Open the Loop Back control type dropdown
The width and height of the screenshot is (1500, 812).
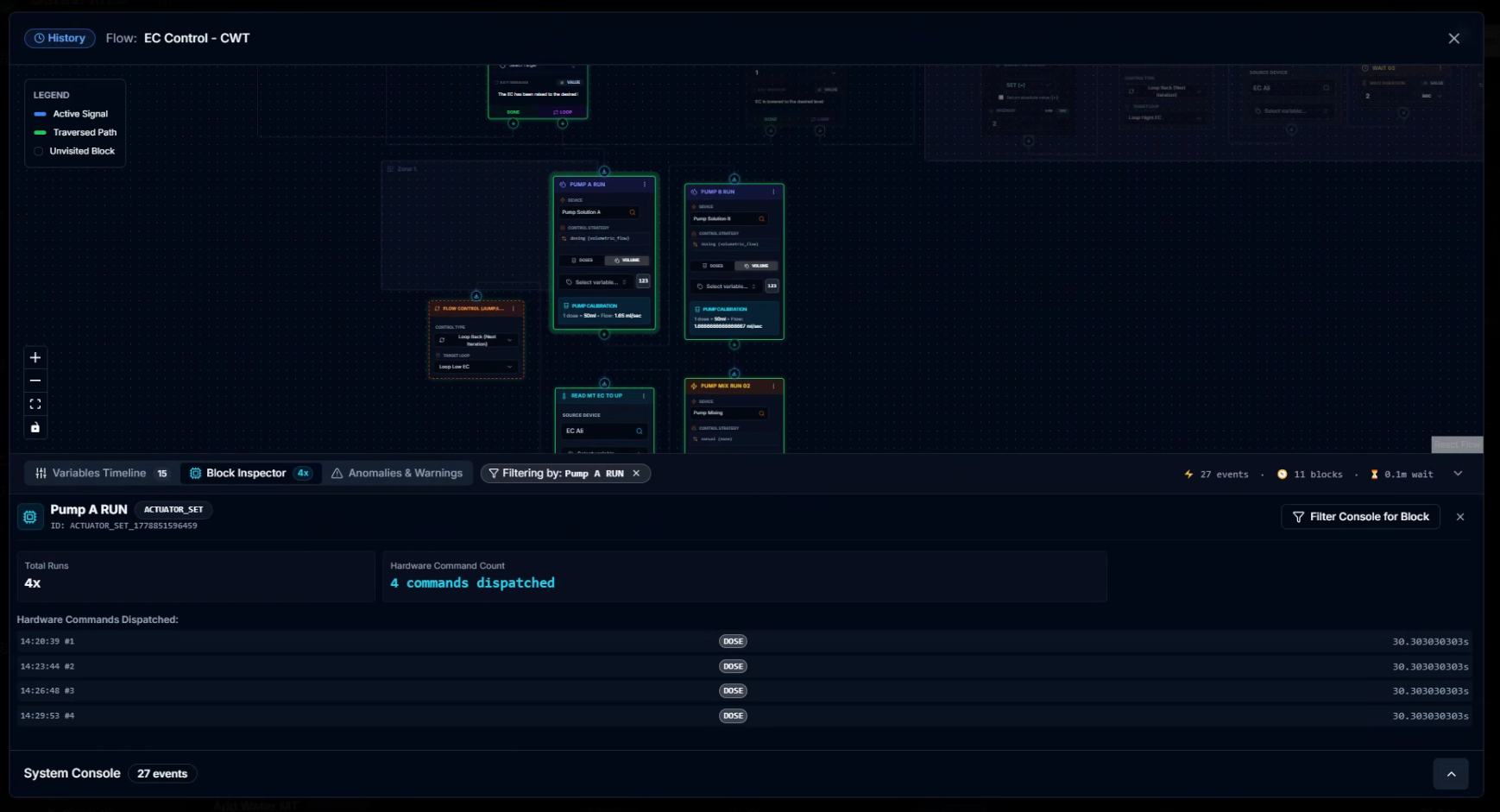click(476, 340)
